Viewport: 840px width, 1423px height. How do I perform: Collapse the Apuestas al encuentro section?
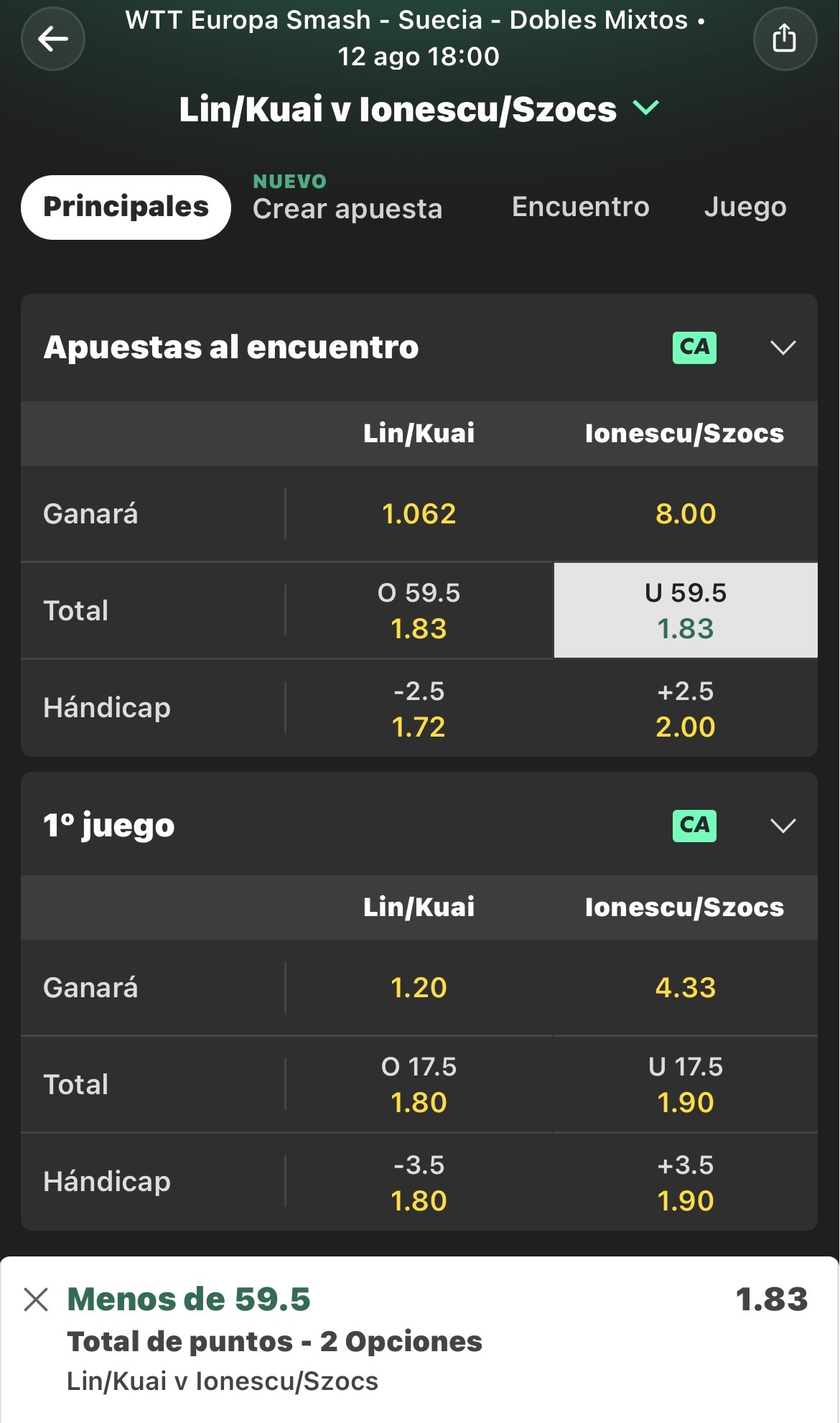783,348
